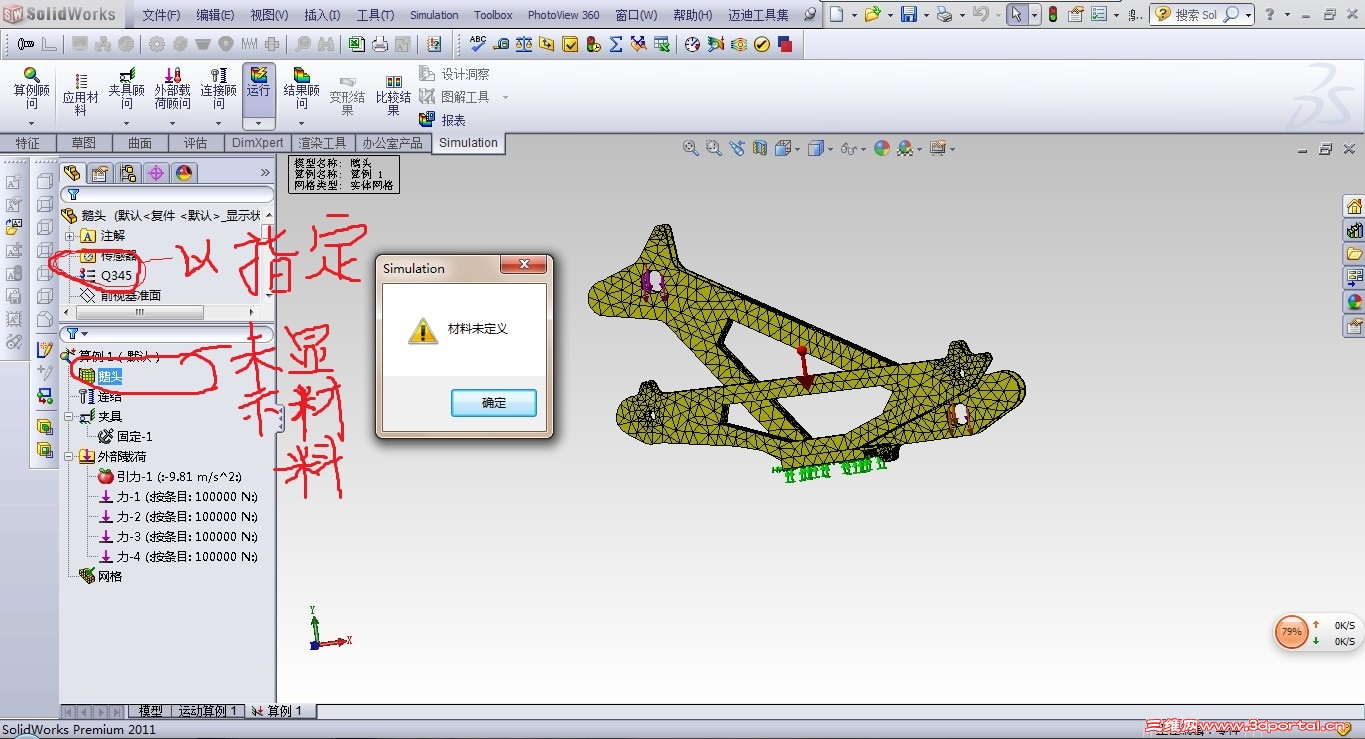Open the 插入(I) menu
Viewport: 1365px width, 739px height.
(322, 15)
